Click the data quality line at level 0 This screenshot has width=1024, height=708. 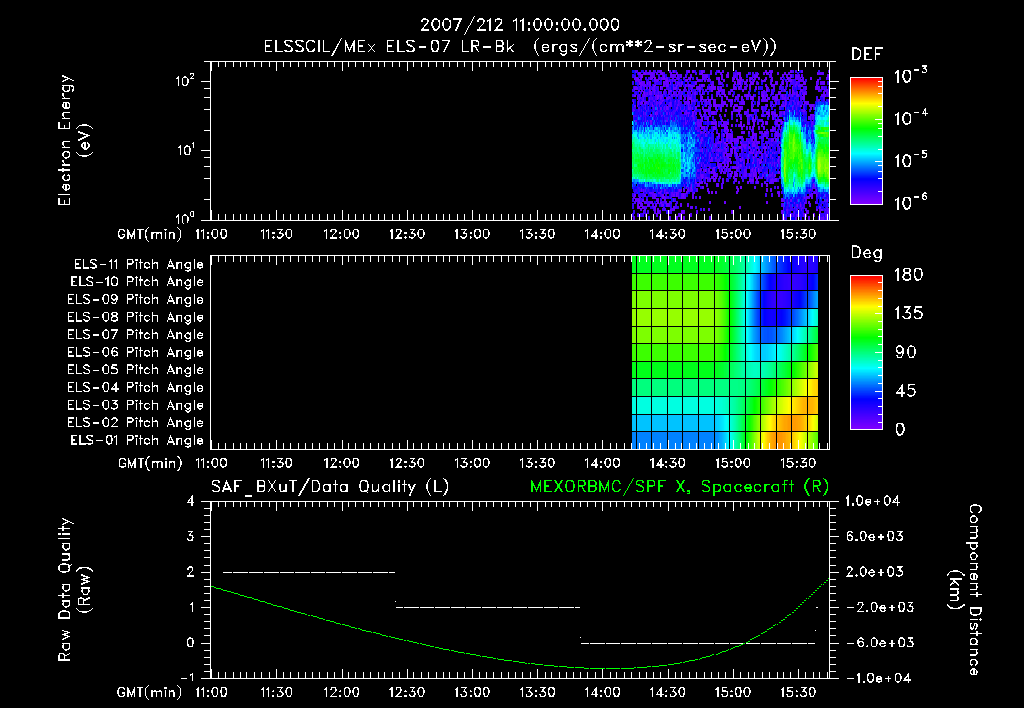(698, 643)
